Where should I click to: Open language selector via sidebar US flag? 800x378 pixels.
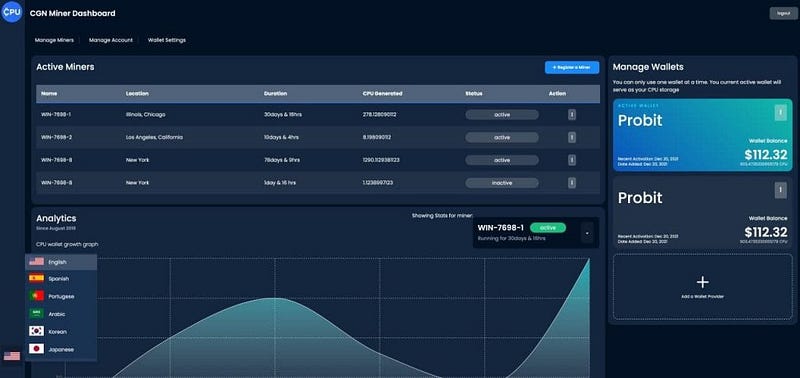[11, 356]
